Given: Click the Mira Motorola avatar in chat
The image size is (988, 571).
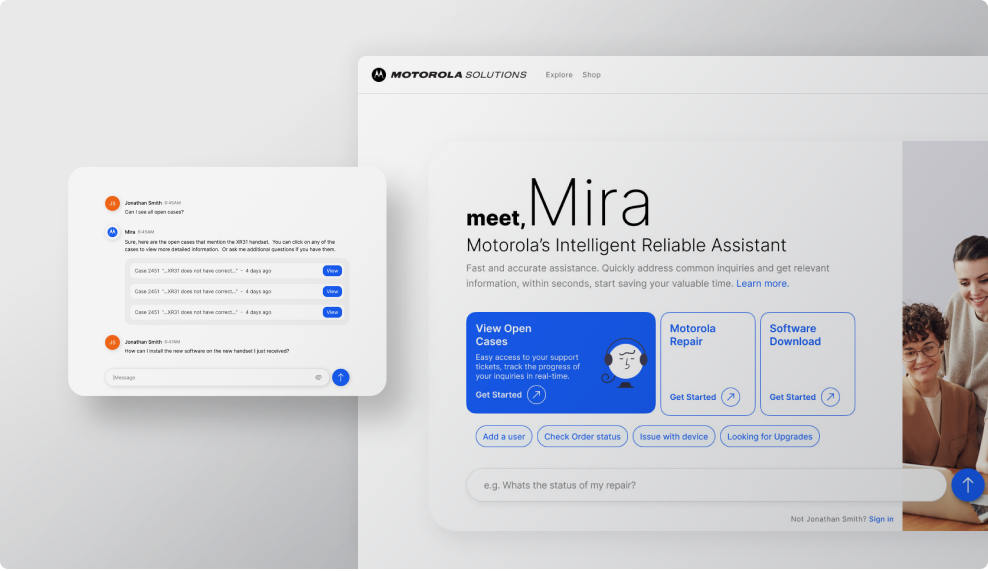Looking at the screenshot, I should click(x=112, y=233).
